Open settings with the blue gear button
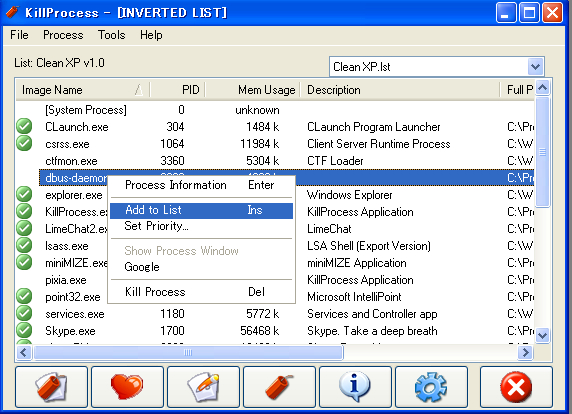 [431, 387]
